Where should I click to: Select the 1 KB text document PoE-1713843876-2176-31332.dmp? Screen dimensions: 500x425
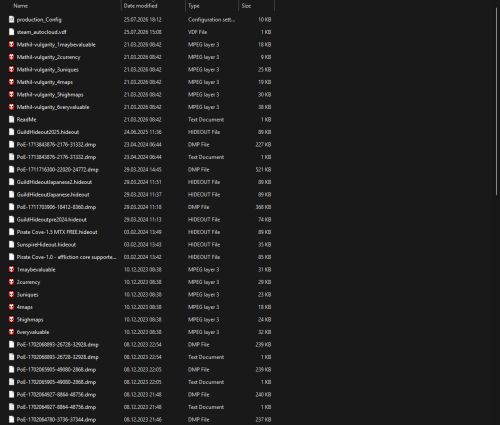click(56, 157)
